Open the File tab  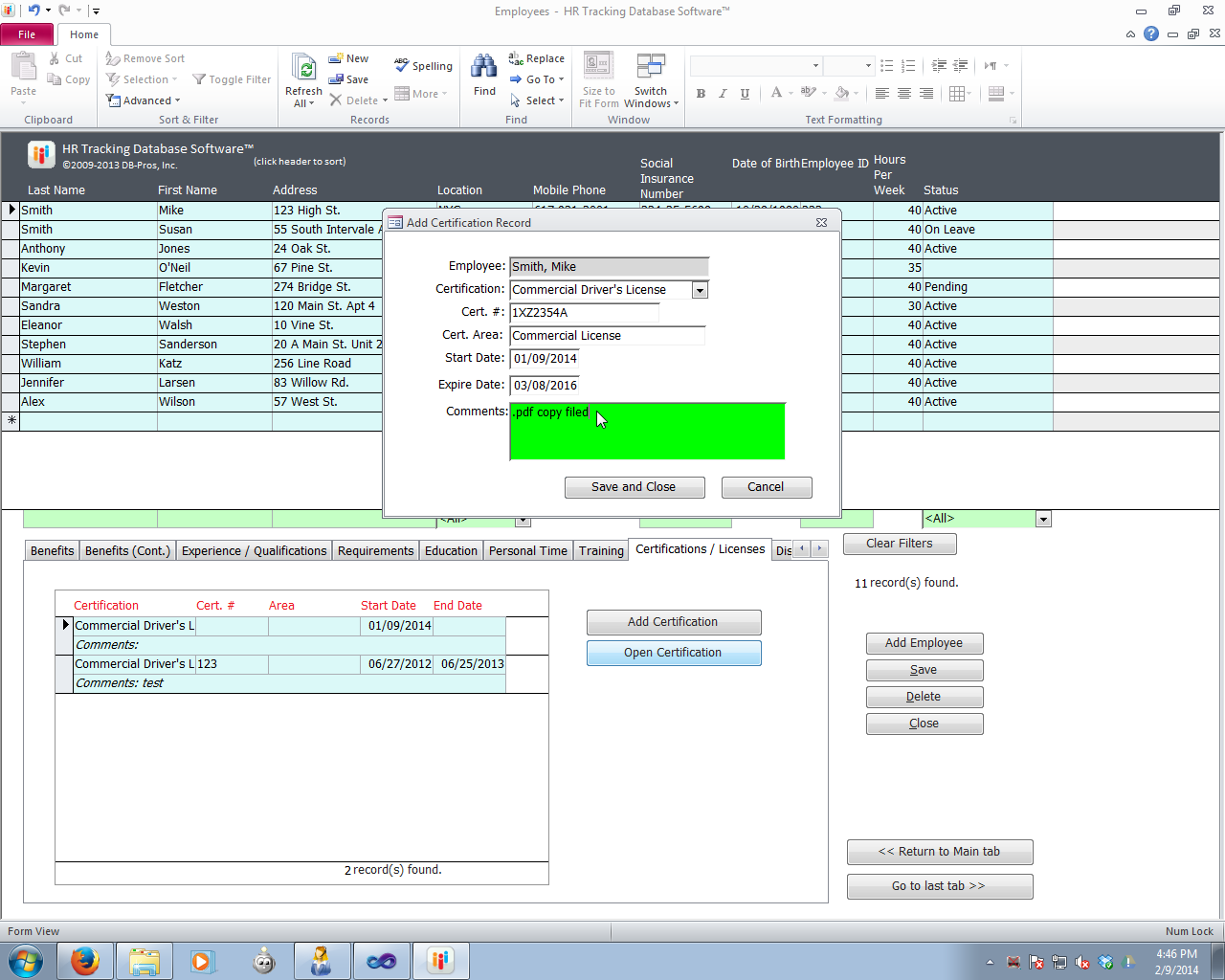click(27, 34)
